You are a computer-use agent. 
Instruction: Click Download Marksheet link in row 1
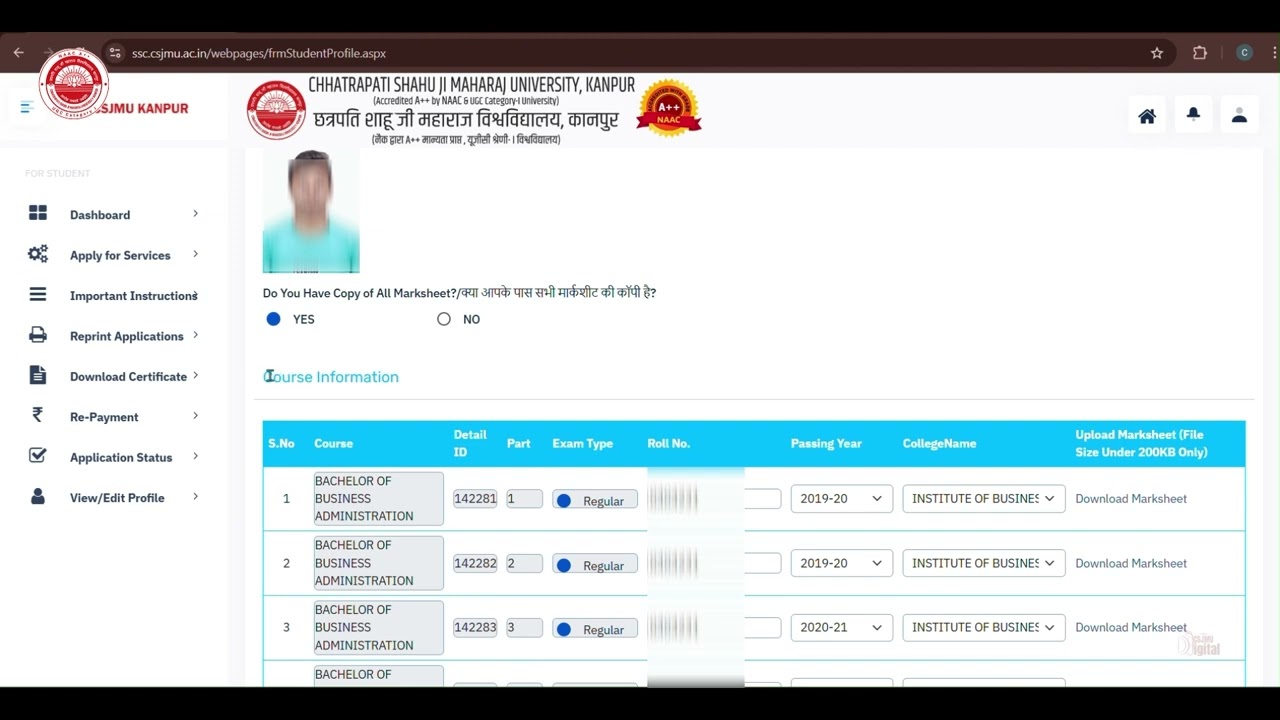[1131, 499]
